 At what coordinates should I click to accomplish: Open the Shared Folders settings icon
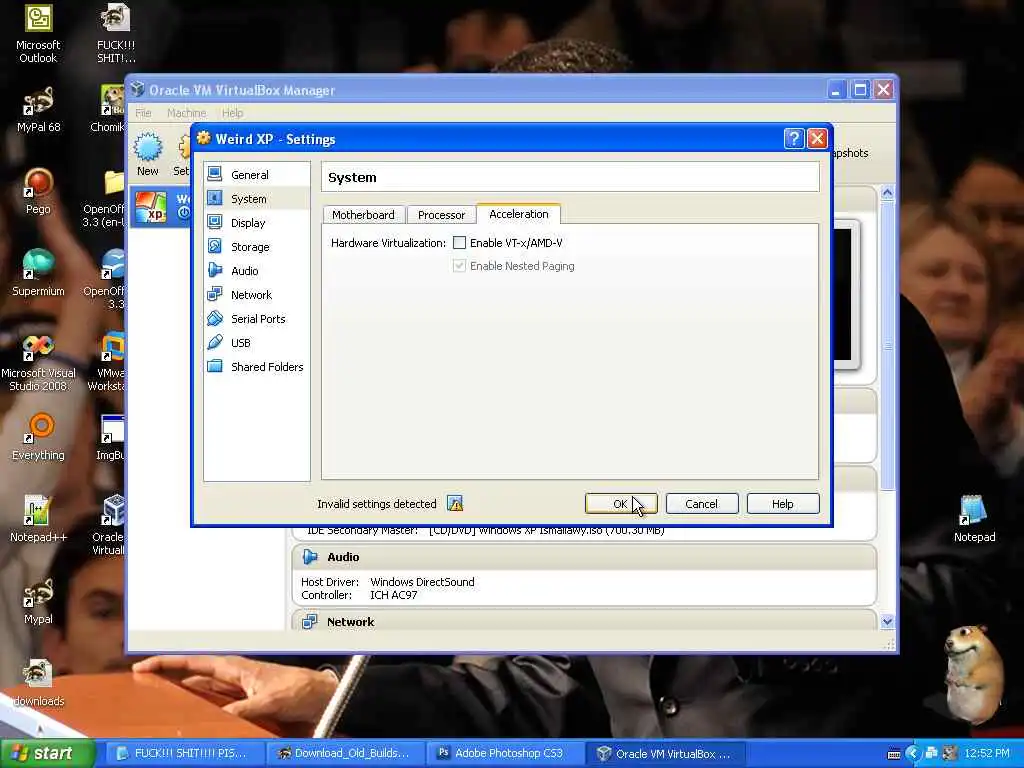[215, 366]
